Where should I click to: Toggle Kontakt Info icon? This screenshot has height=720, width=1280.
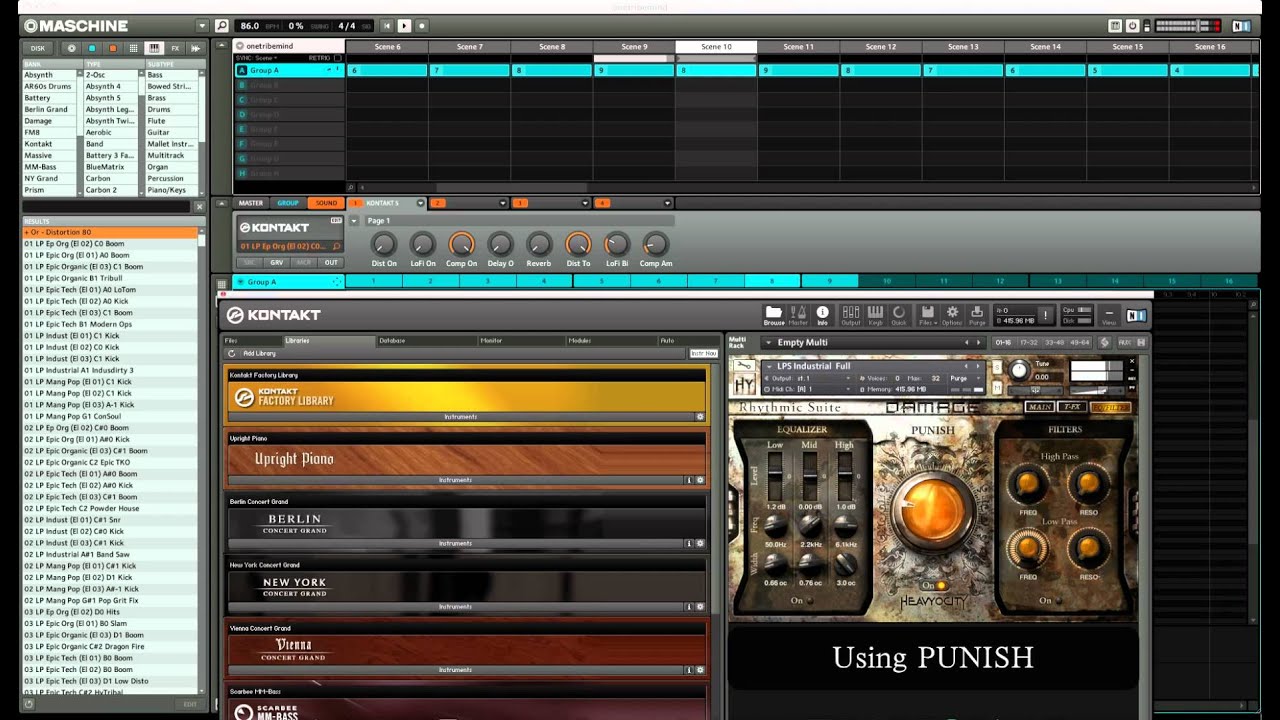(x=822, y=315)
